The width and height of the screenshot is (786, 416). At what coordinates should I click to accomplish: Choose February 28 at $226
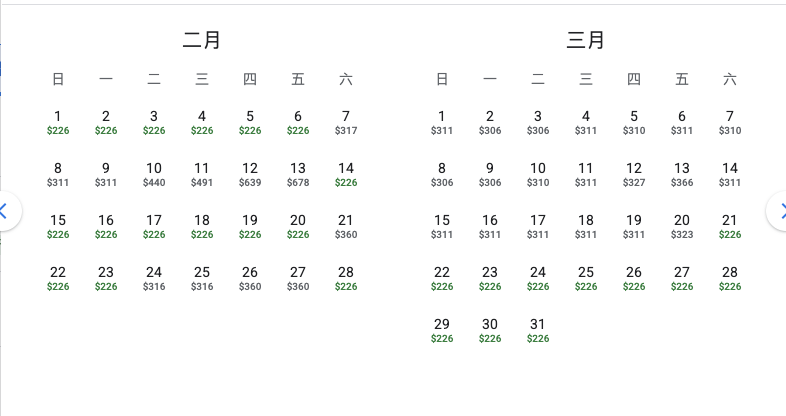[346, 278]
